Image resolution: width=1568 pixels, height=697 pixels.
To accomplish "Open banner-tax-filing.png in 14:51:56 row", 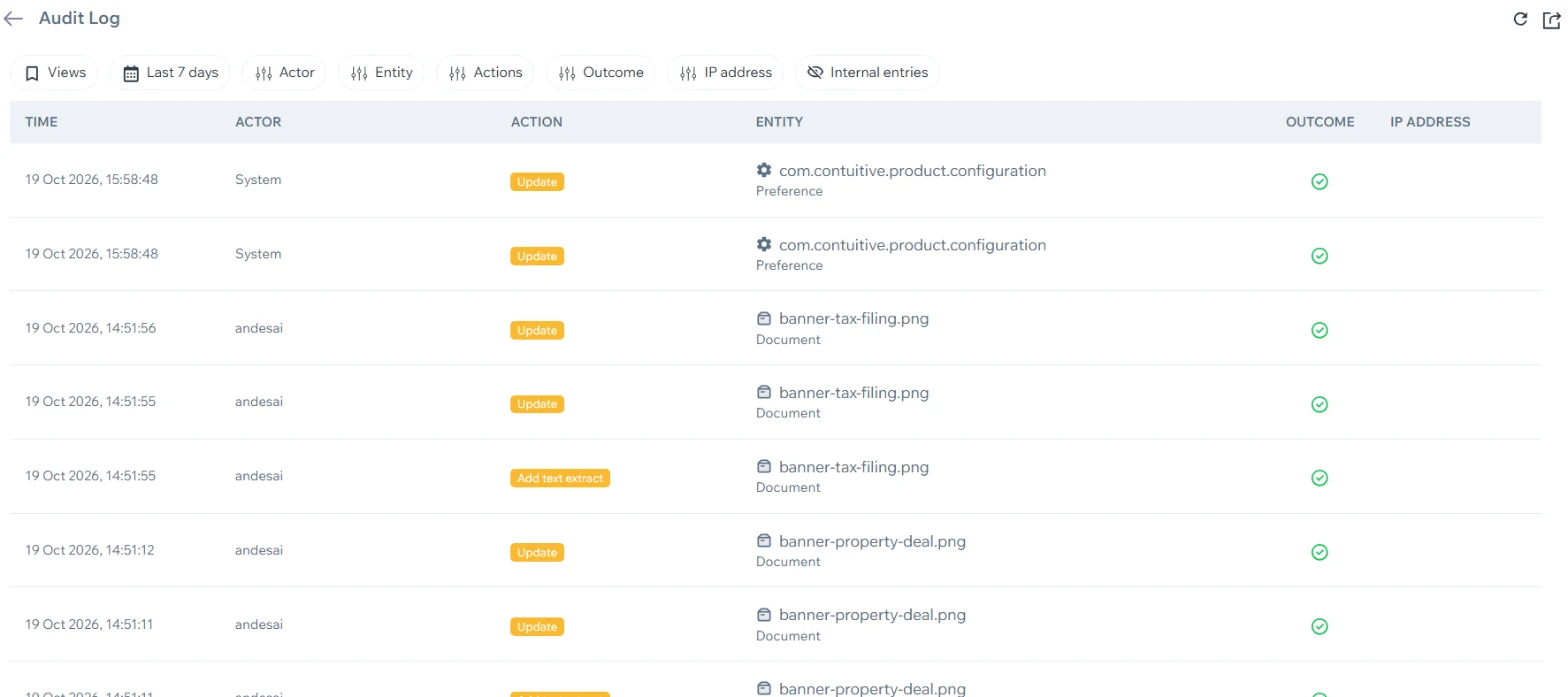I will coord(854,319).
